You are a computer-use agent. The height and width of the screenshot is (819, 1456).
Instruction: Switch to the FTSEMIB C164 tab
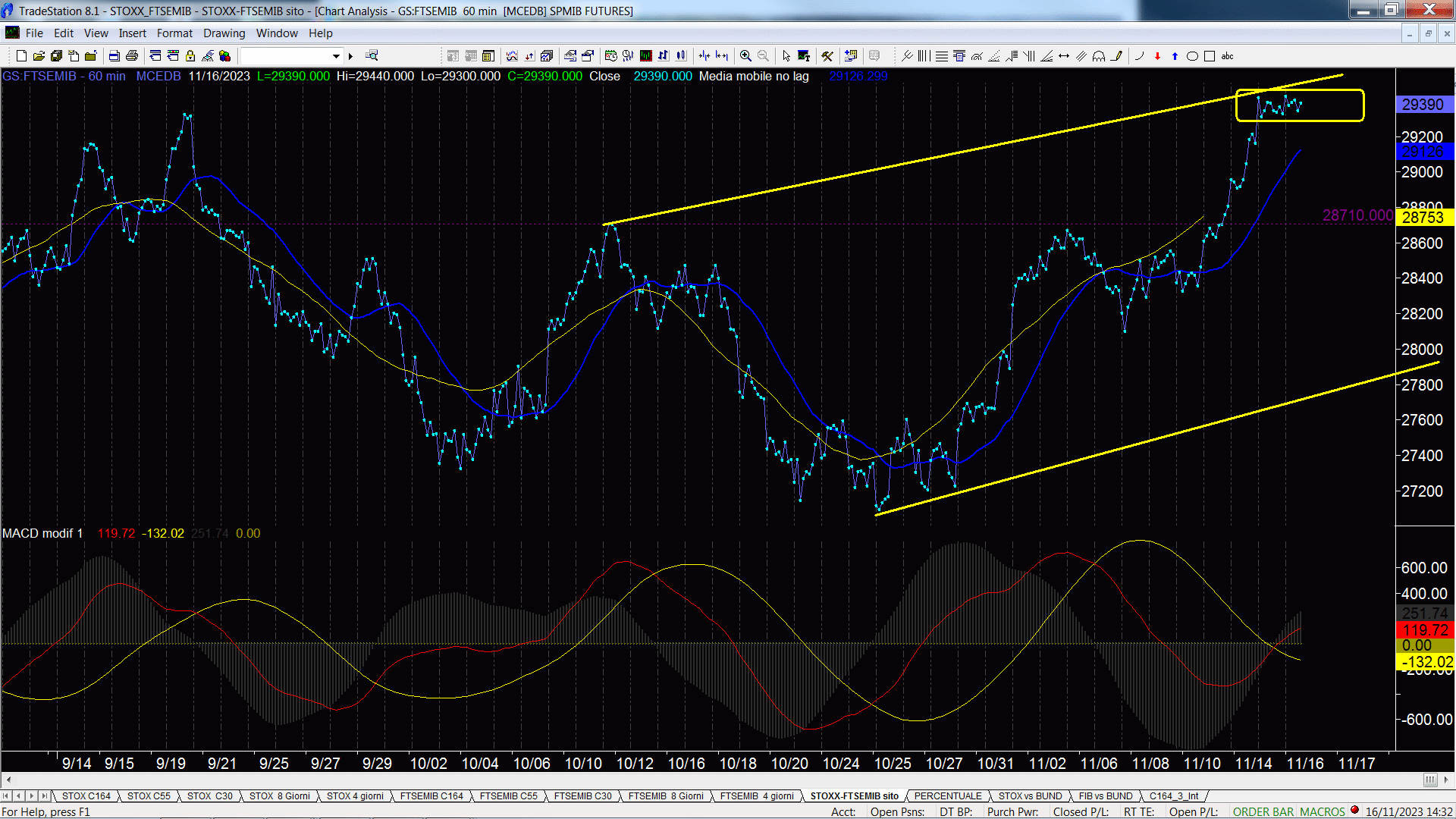[x=431, y=796]
